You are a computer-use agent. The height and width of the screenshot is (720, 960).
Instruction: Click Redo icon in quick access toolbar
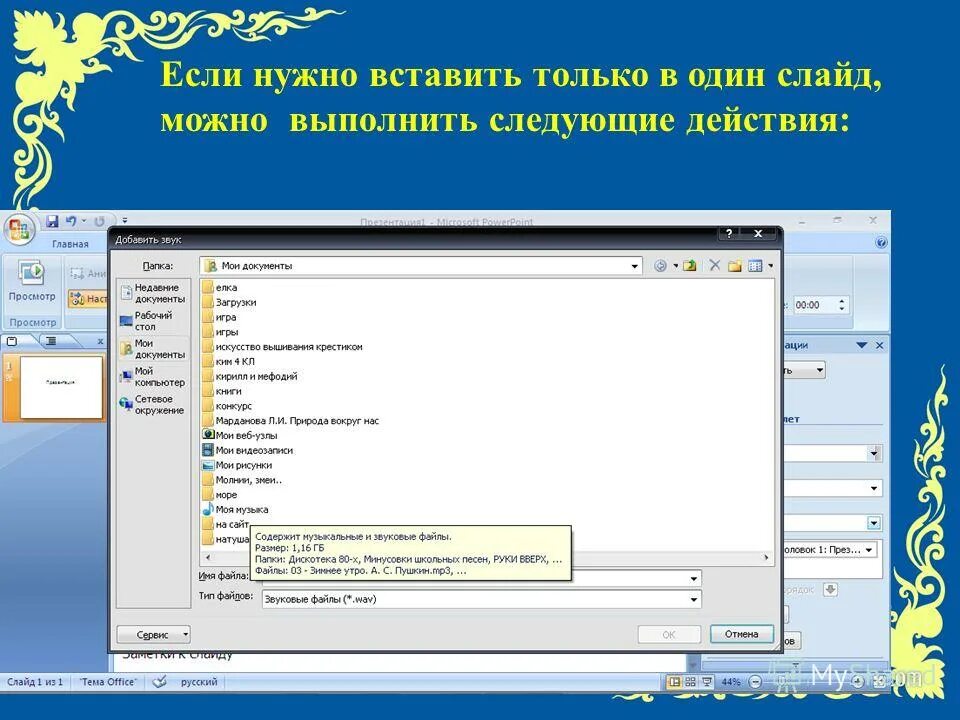(99, 221)
